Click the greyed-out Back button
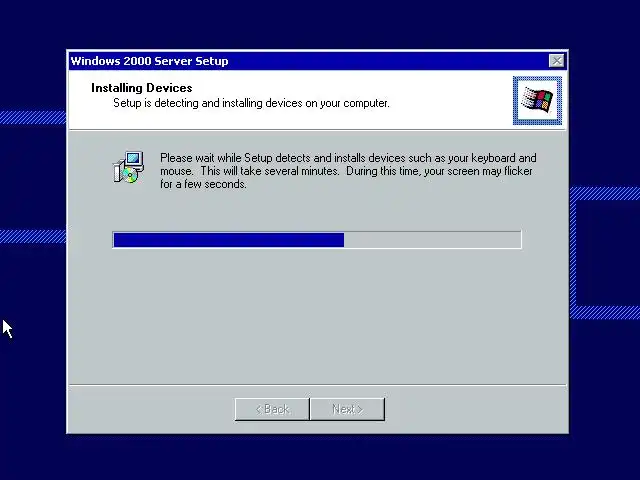The height and width of the screenshot is (480, 640). click(x=272, y=409)
